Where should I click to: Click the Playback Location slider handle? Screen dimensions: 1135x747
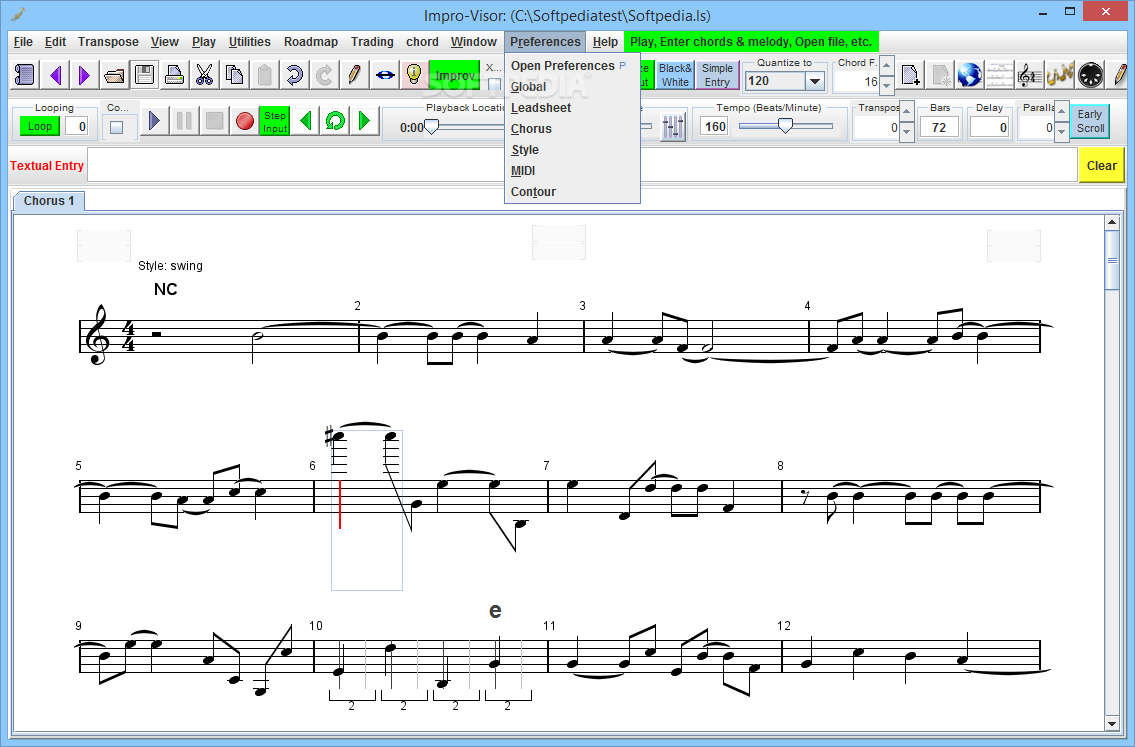click(431, 127)
